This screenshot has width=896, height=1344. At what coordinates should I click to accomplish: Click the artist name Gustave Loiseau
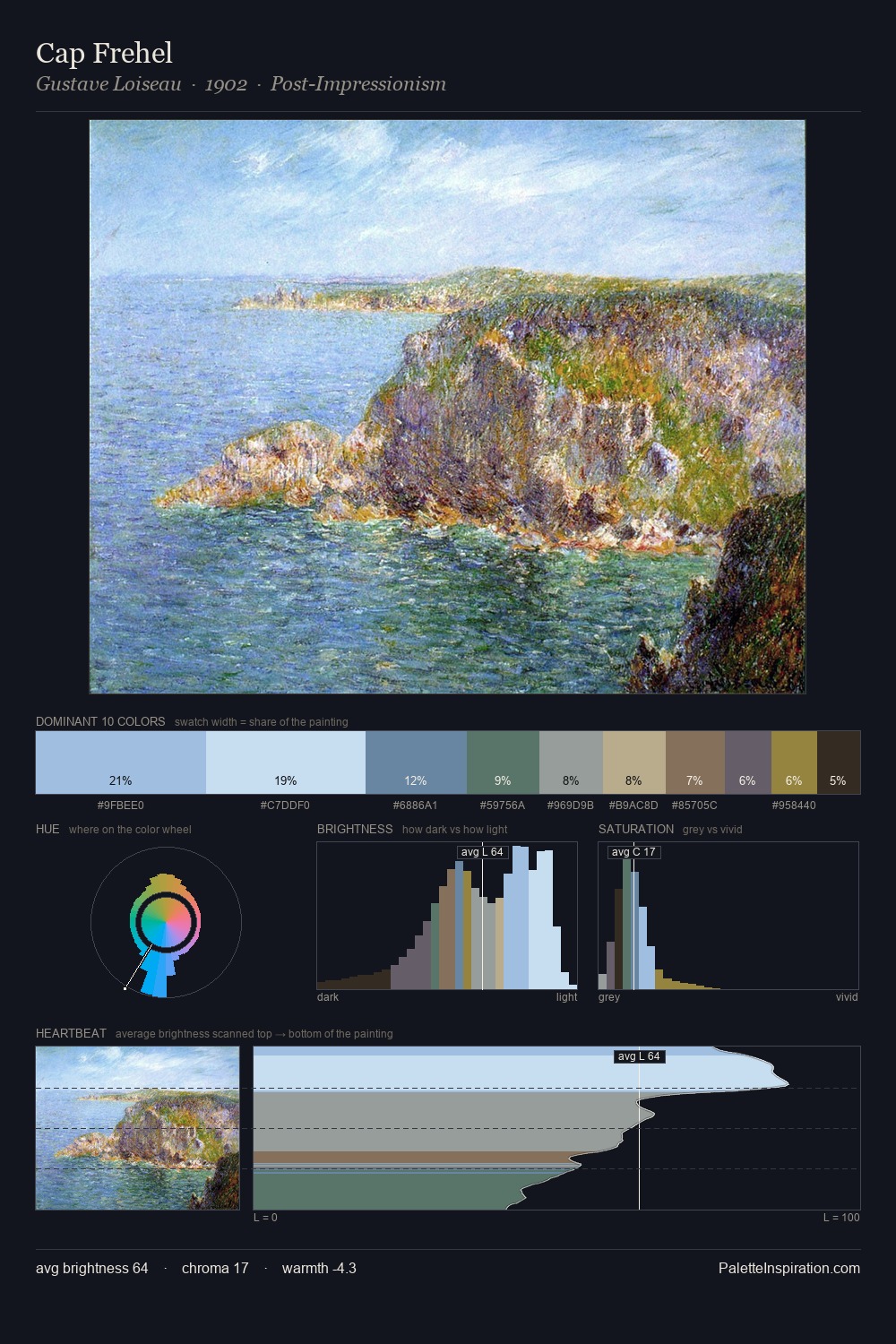coord(108,84)
